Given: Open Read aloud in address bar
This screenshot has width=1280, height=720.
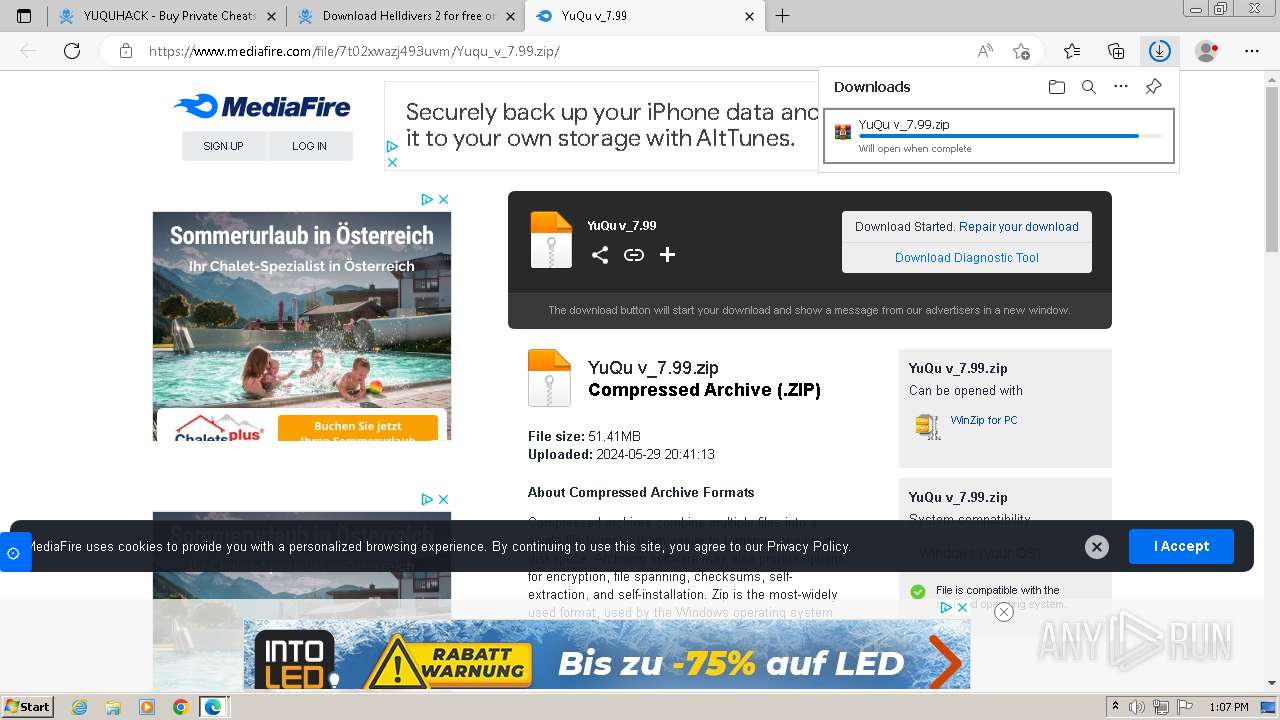Looking at the screenshot, I should click(985, 51).
